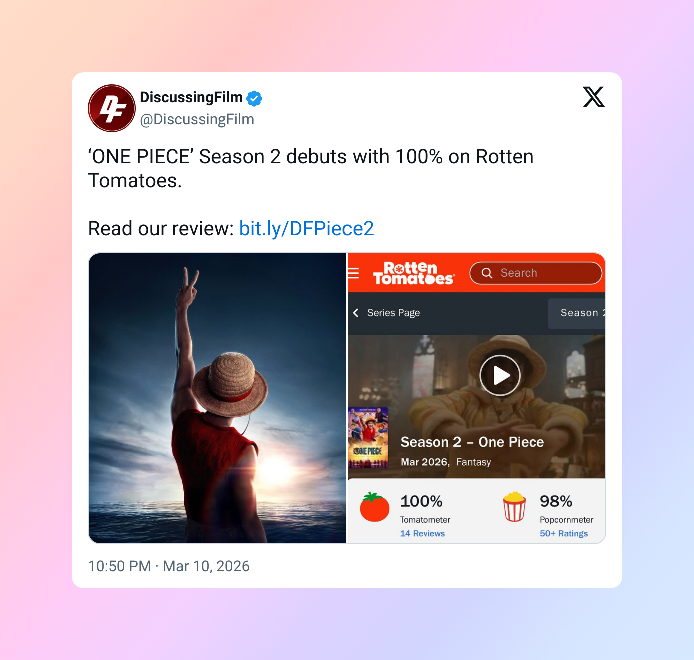Open the Luffy sunset poster image
Image resolution: width=694 pixels, height=660 pixels.
coord(217,398)
